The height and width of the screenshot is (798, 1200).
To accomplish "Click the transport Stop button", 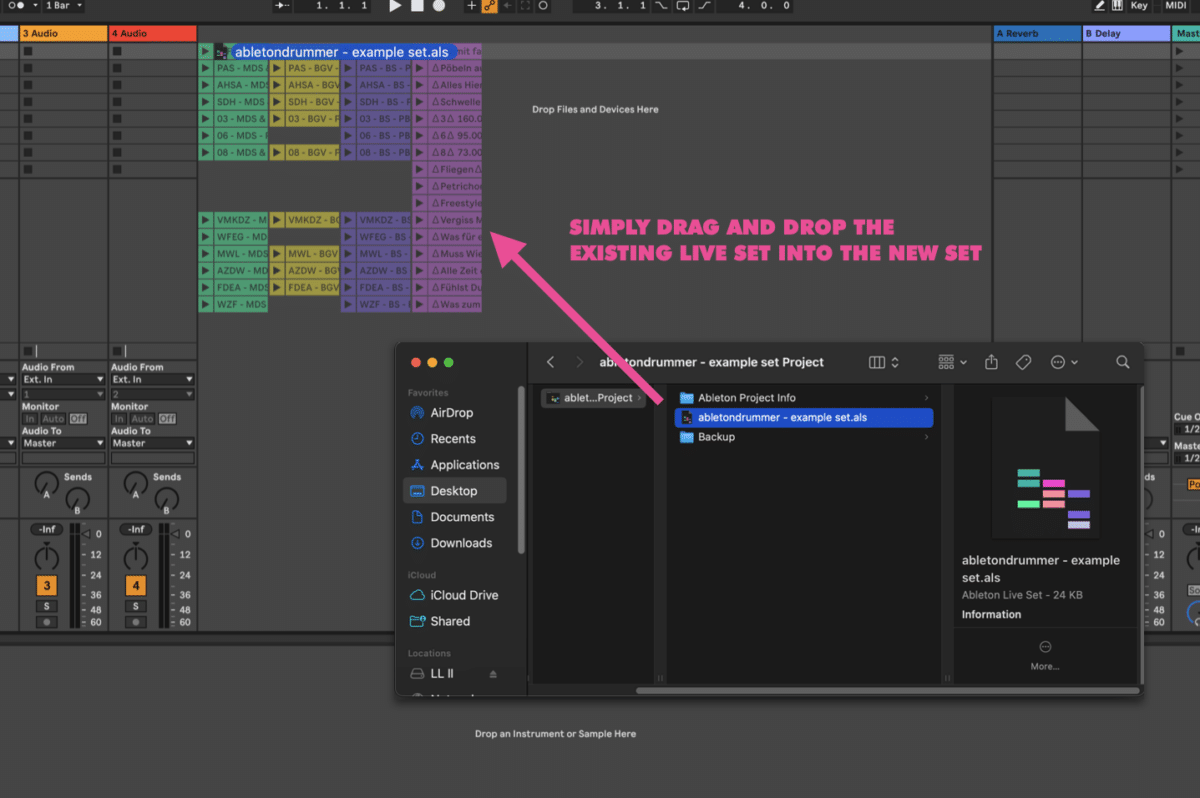I will (417, 6).
